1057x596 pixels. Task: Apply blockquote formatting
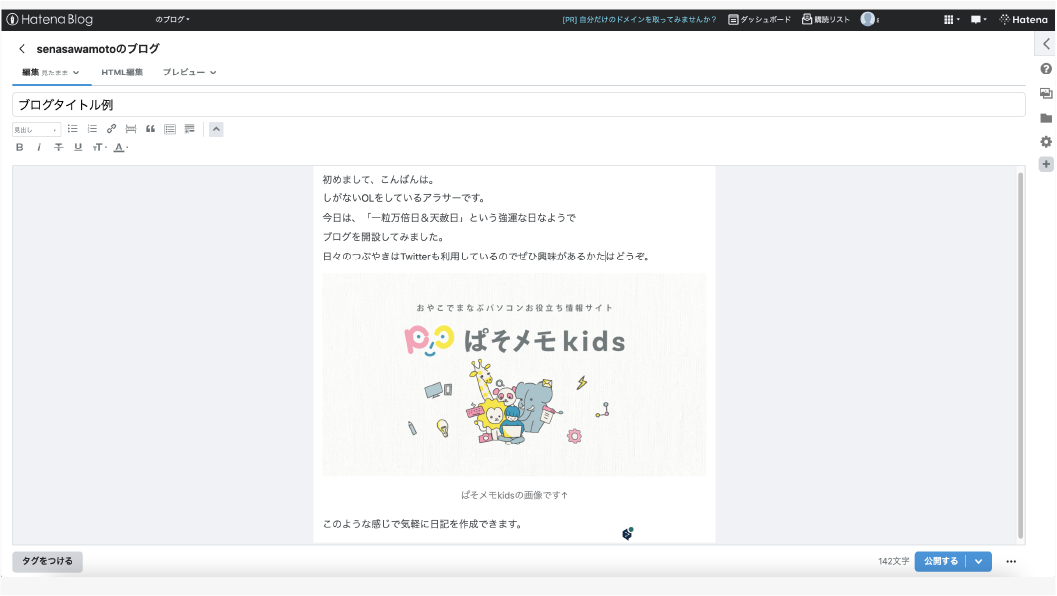coord(150,129)
